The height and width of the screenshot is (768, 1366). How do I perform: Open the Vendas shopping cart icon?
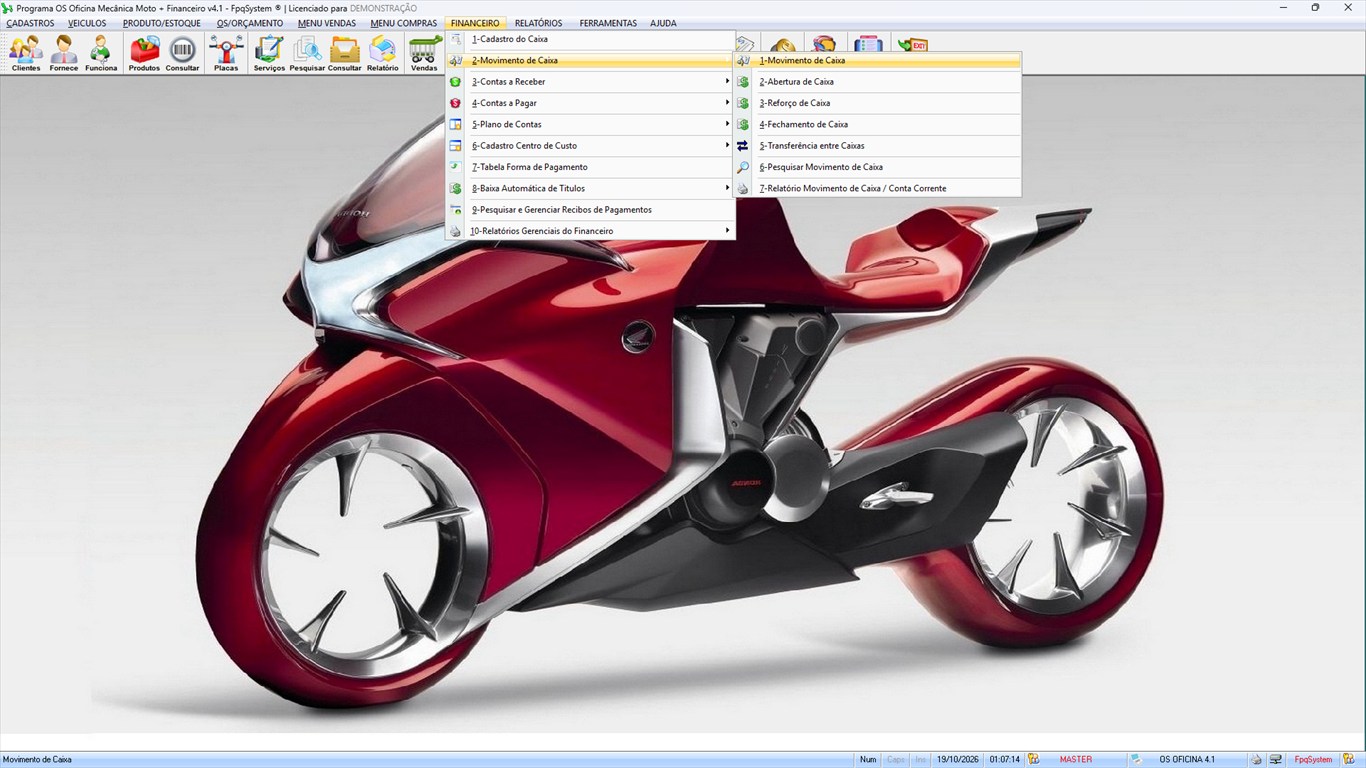(424, 53)
